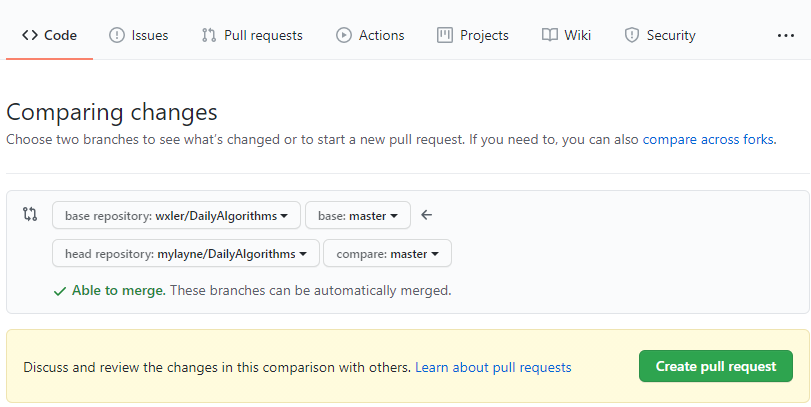
Task: Click the left arrow next to base master
Action: click(427, 215)
